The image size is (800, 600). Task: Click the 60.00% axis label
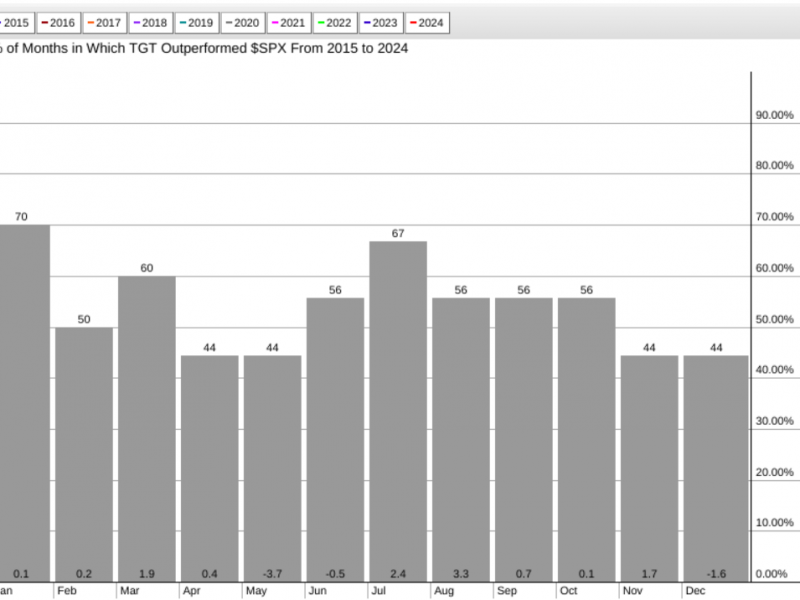774,268
